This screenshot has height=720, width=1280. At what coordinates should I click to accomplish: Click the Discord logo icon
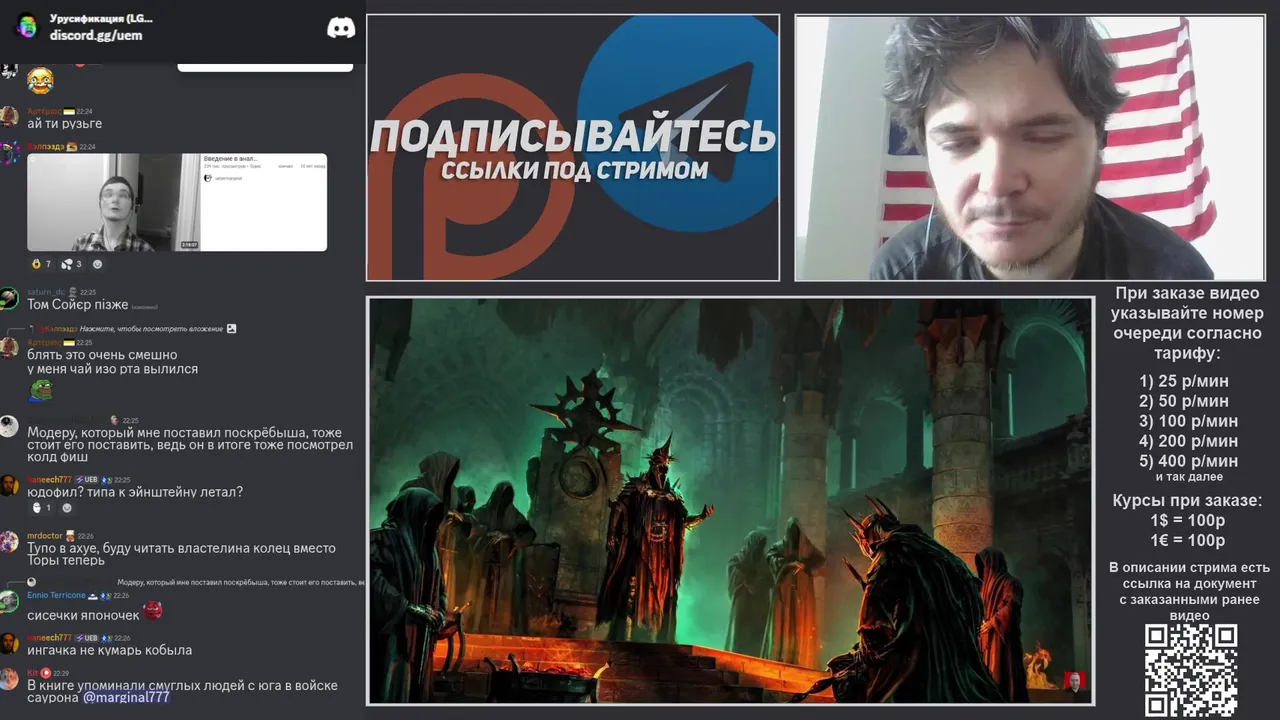point(341,28)
